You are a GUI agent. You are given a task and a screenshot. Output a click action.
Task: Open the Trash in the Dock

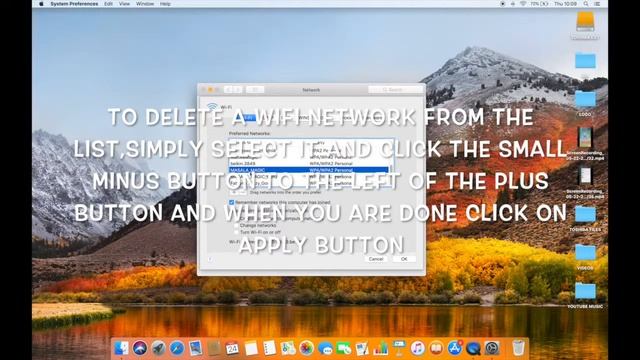(x=518, y=348)
